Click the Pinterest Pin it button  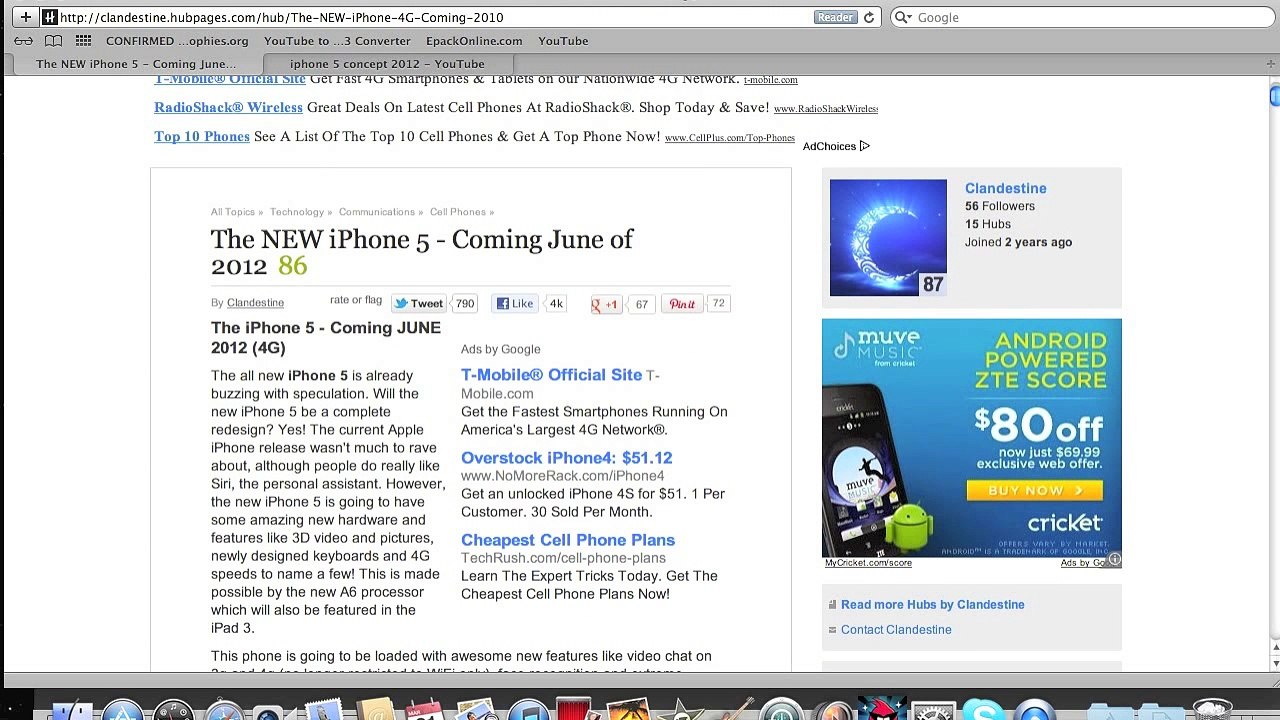click(x=682, y=304)
